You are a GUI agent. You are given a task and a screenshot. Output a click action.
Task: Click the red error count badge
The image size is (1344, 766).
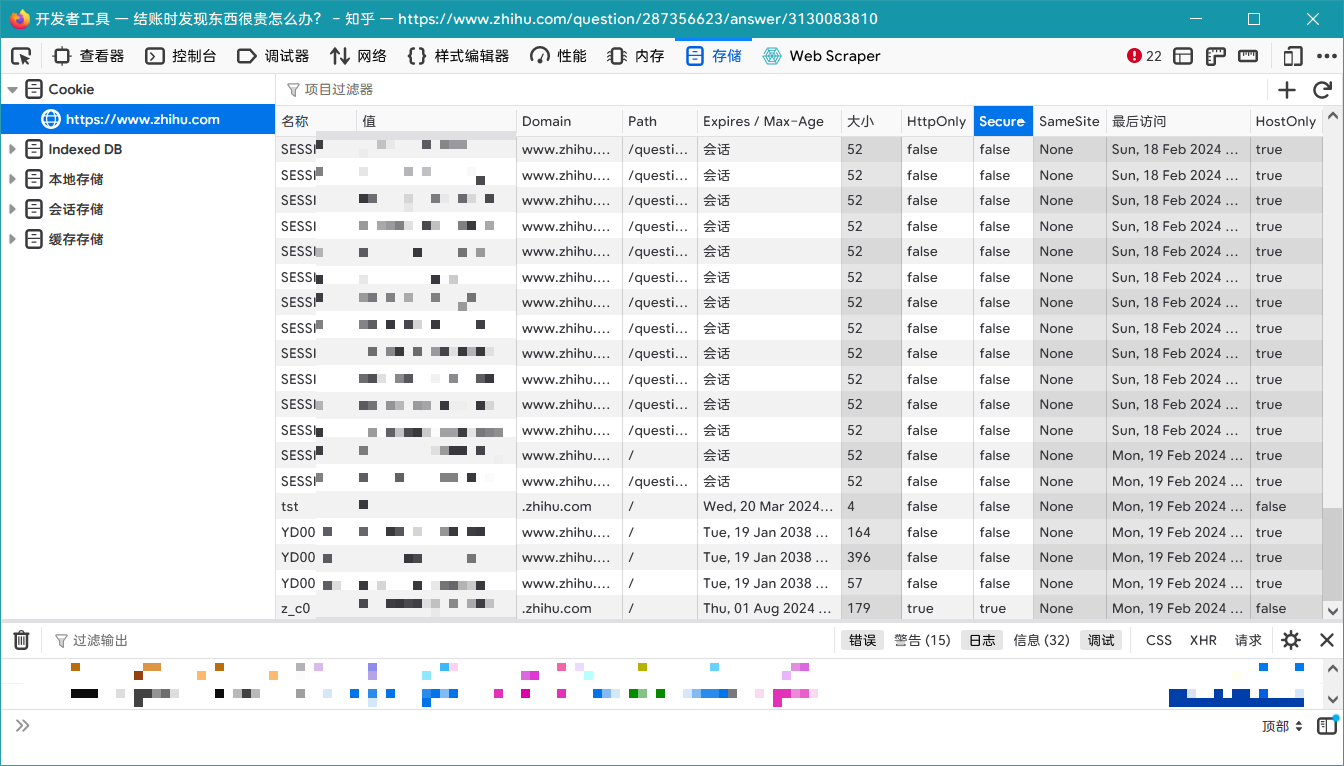[x=1144, y=56]
